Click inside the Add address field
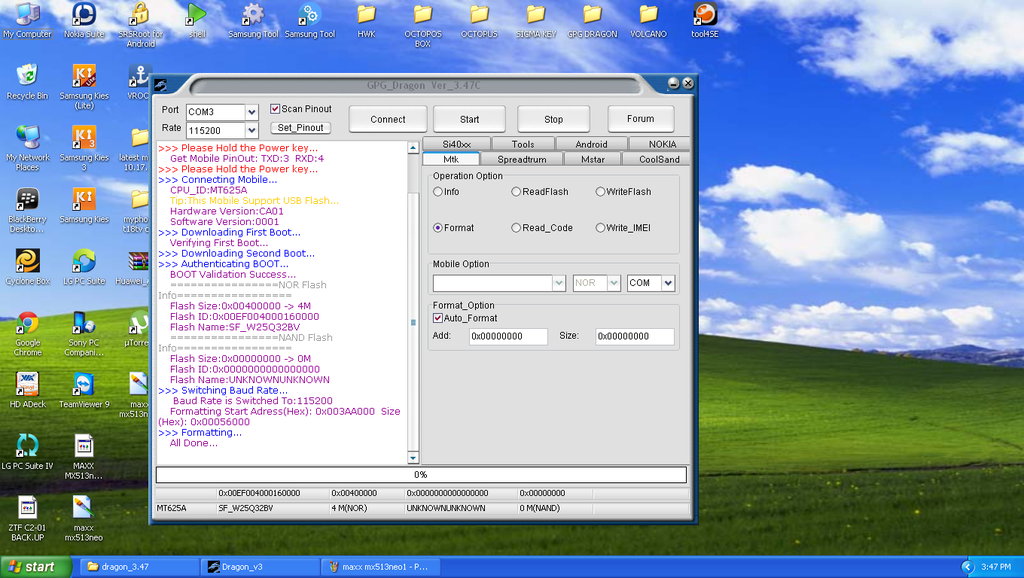This screenshot has width=1024, height=578. pyautogui.click(x=508, y=336)
